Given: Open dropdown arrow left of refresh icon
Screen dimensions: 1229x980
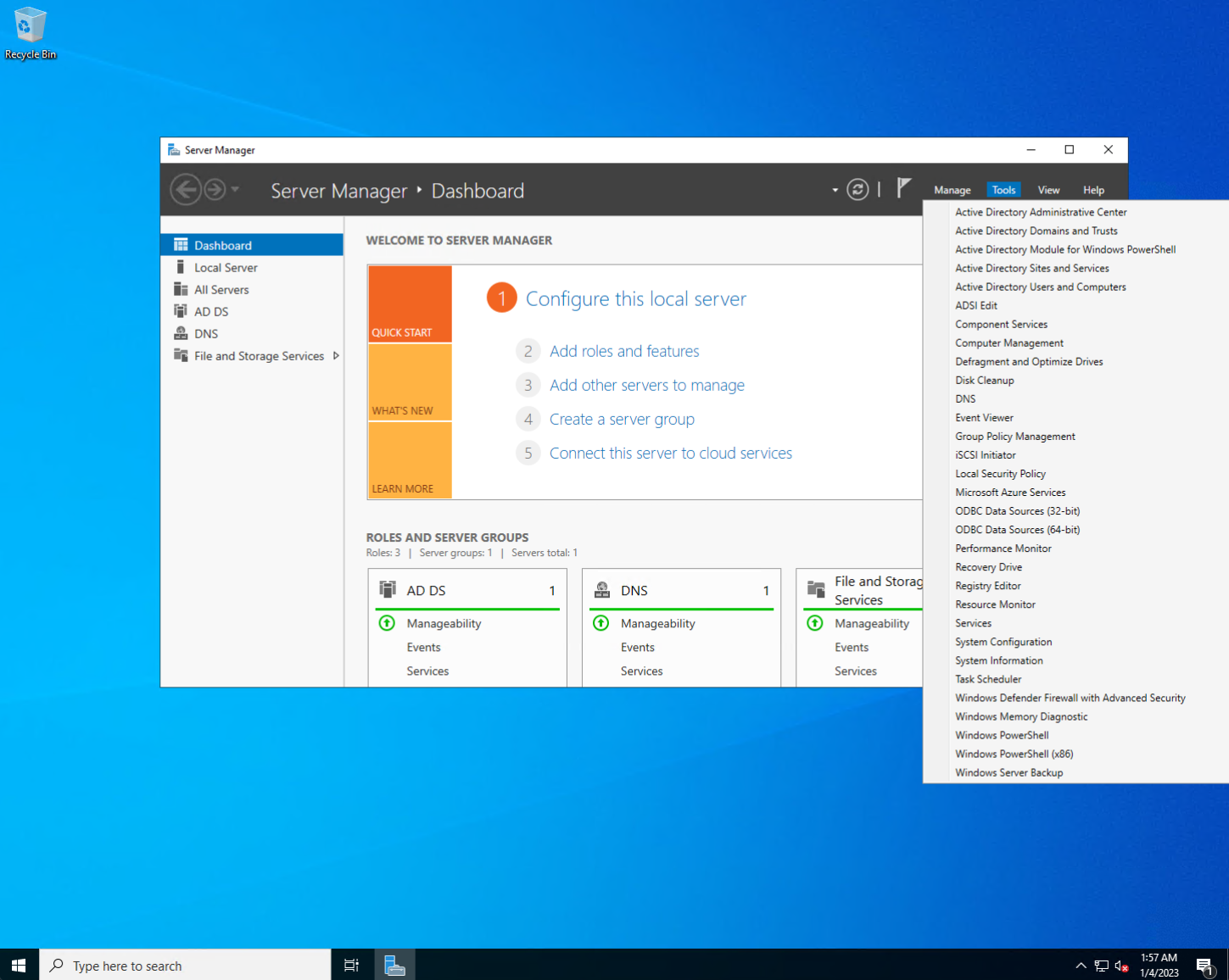Looking at the screenshot, I should (835, 190).
